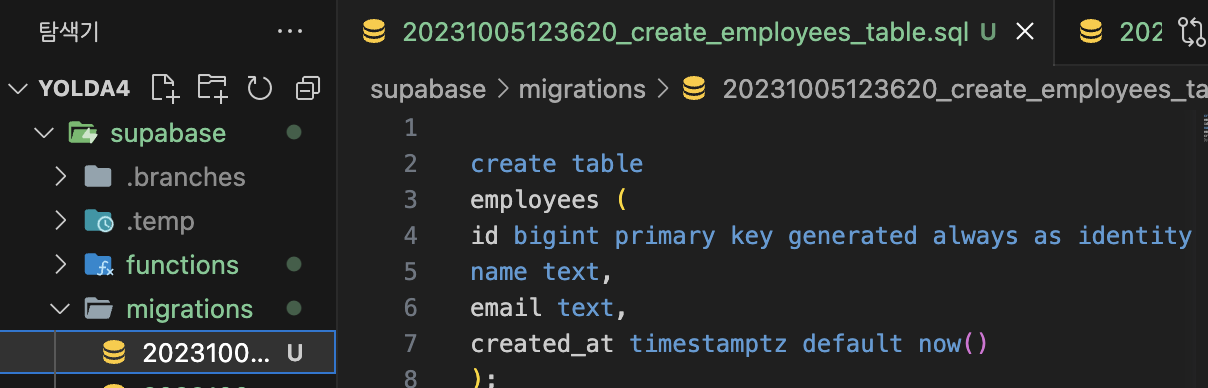Click line number 7 in gutter

pos(410,344)
